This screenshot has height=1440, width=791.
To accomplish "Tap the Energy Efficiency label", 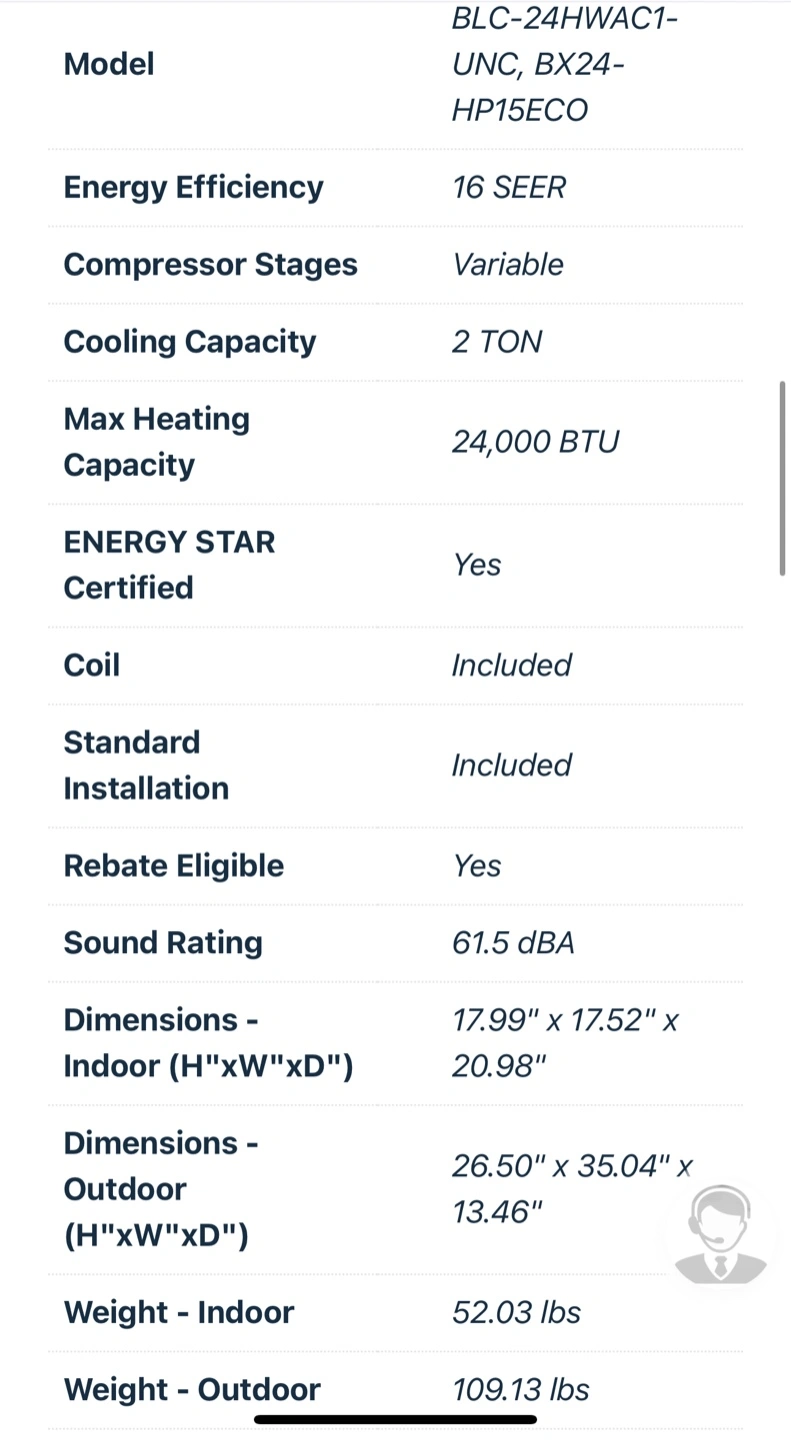I will [193, 187].
